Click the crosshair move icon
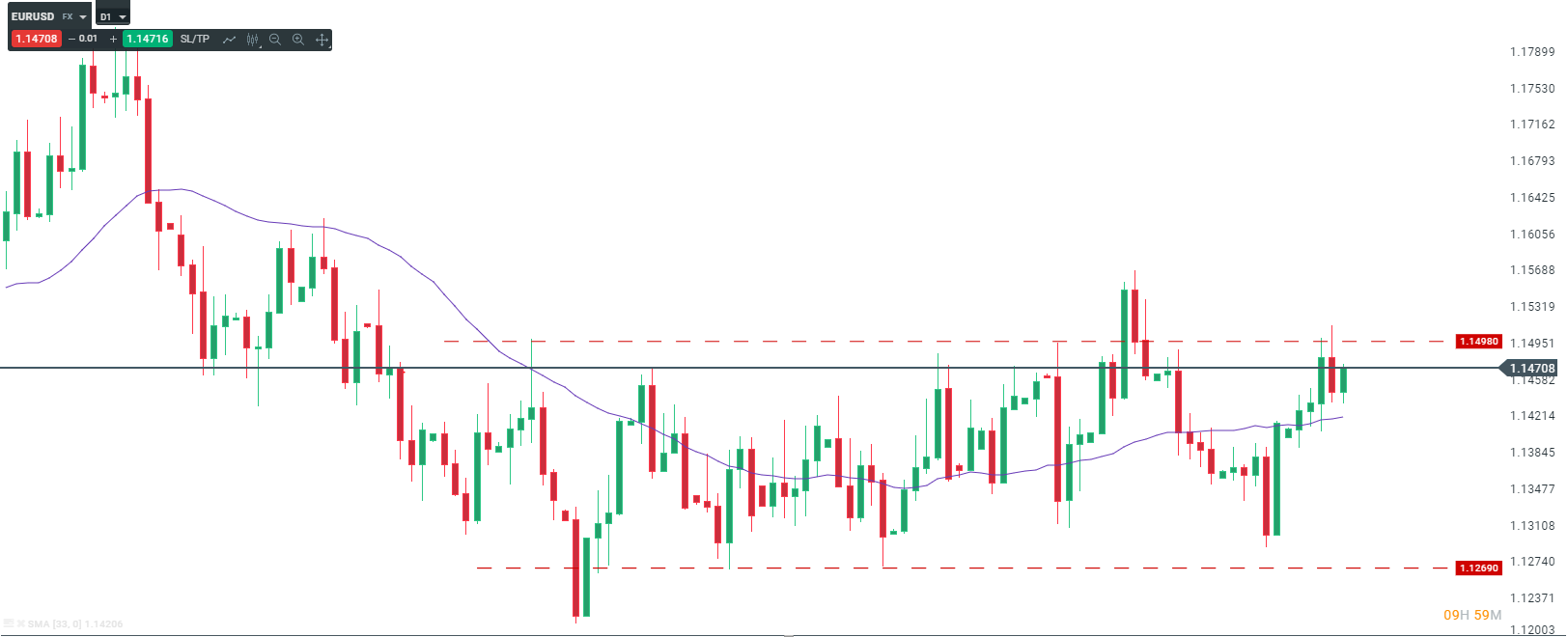The image size is (1568, 637). pyautogui.click(x=322, y=40)
